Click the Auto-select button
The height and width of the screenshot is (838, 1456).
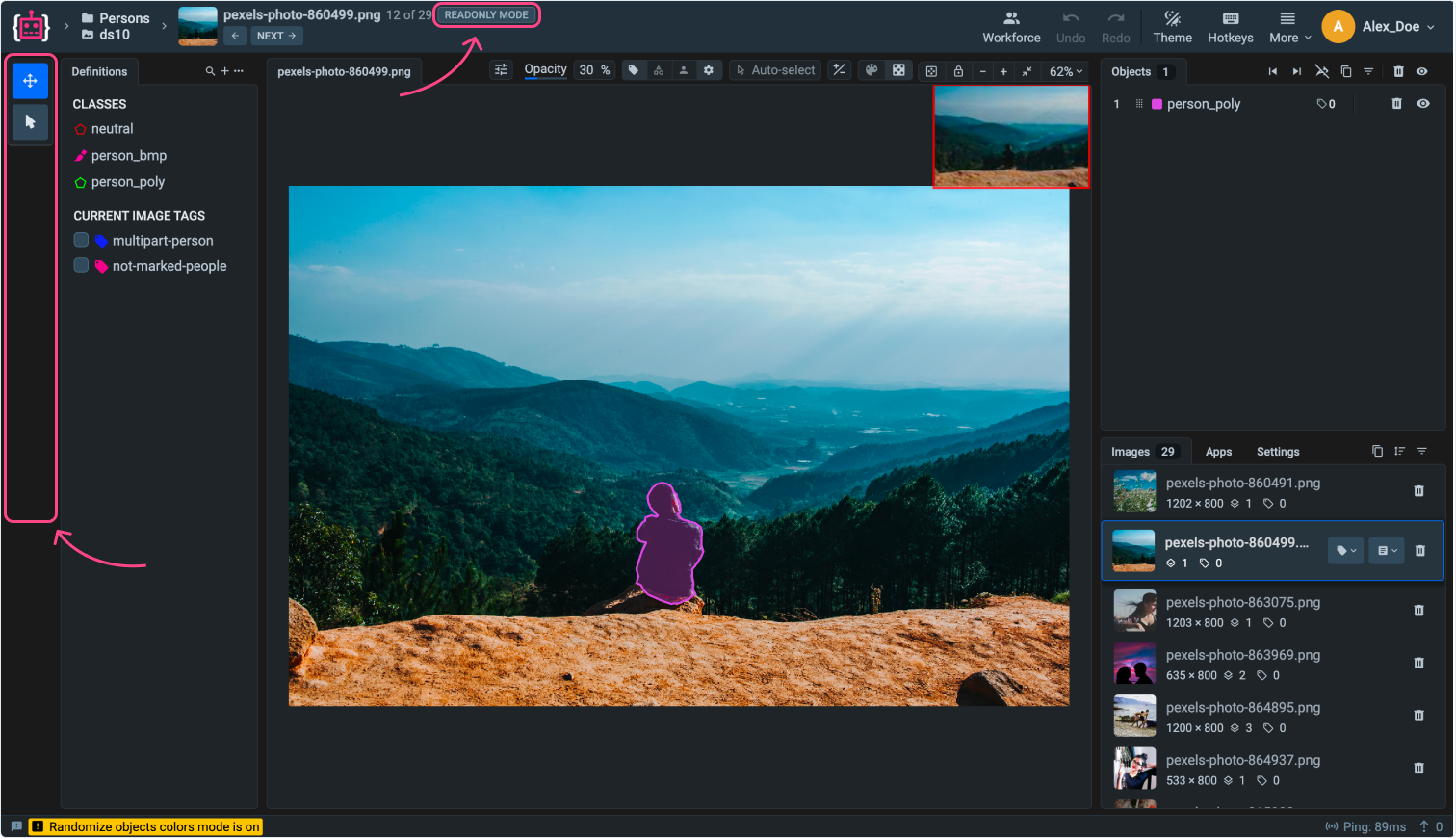[775, 70]
